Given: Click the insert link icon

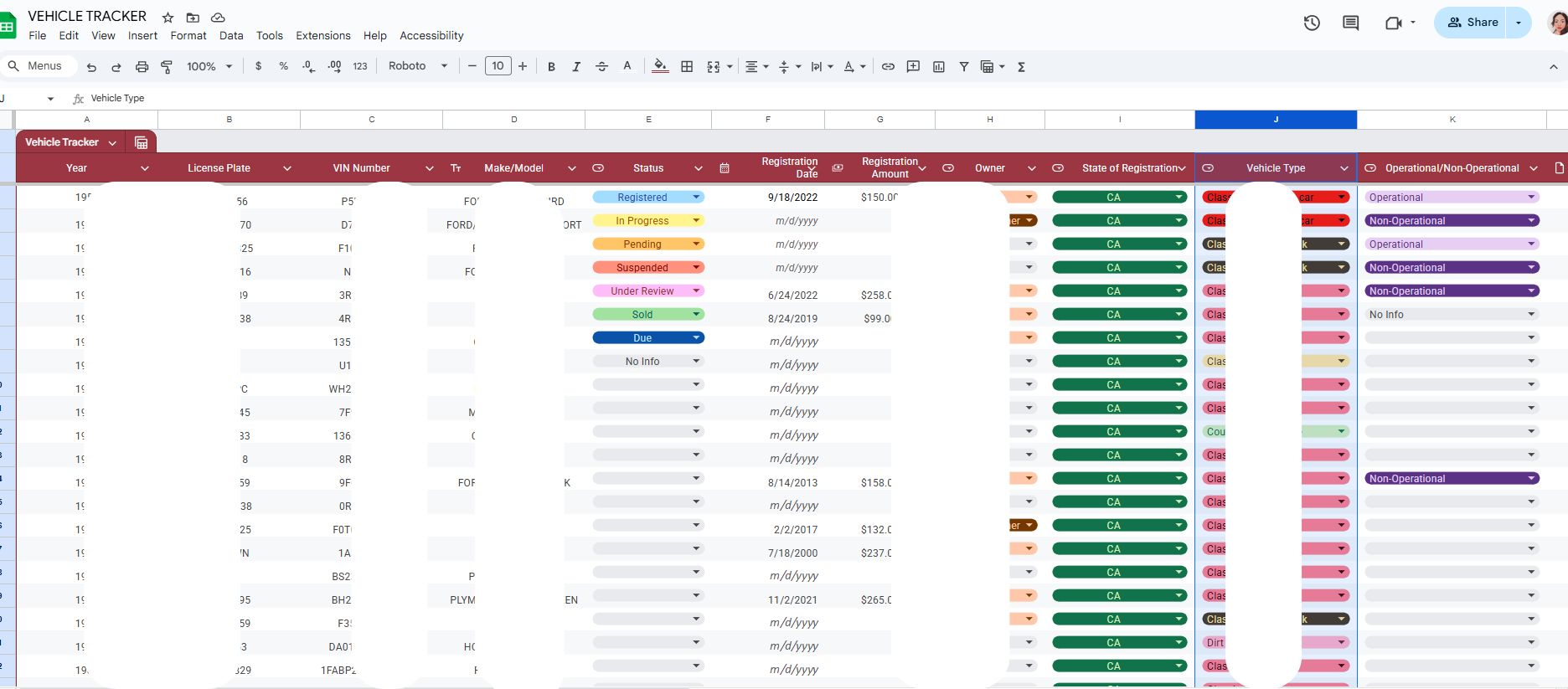Looking at the screenshot, I should coord(888,66).
